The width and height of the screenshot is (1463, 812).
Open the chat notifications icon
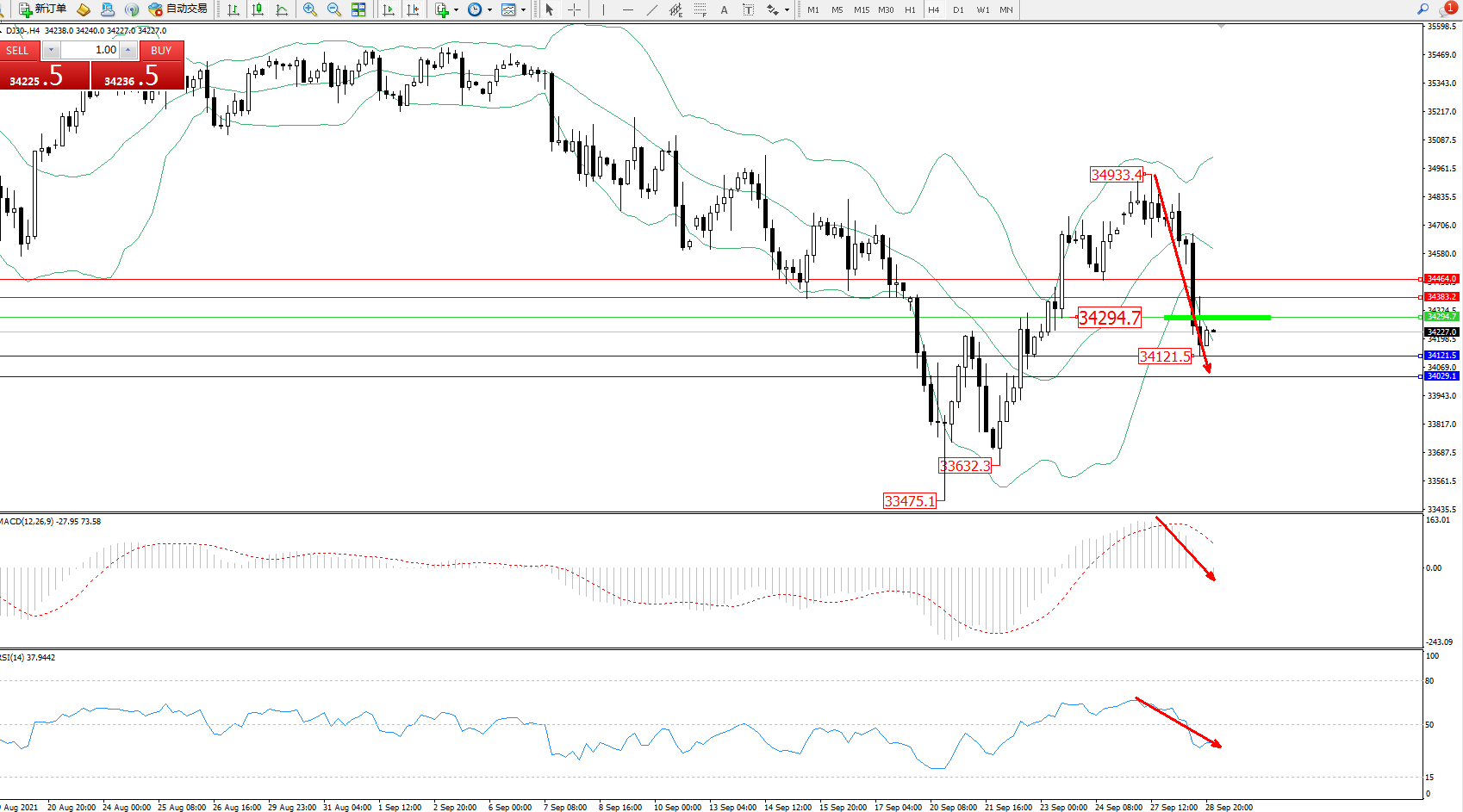[x=1447, y=9]
